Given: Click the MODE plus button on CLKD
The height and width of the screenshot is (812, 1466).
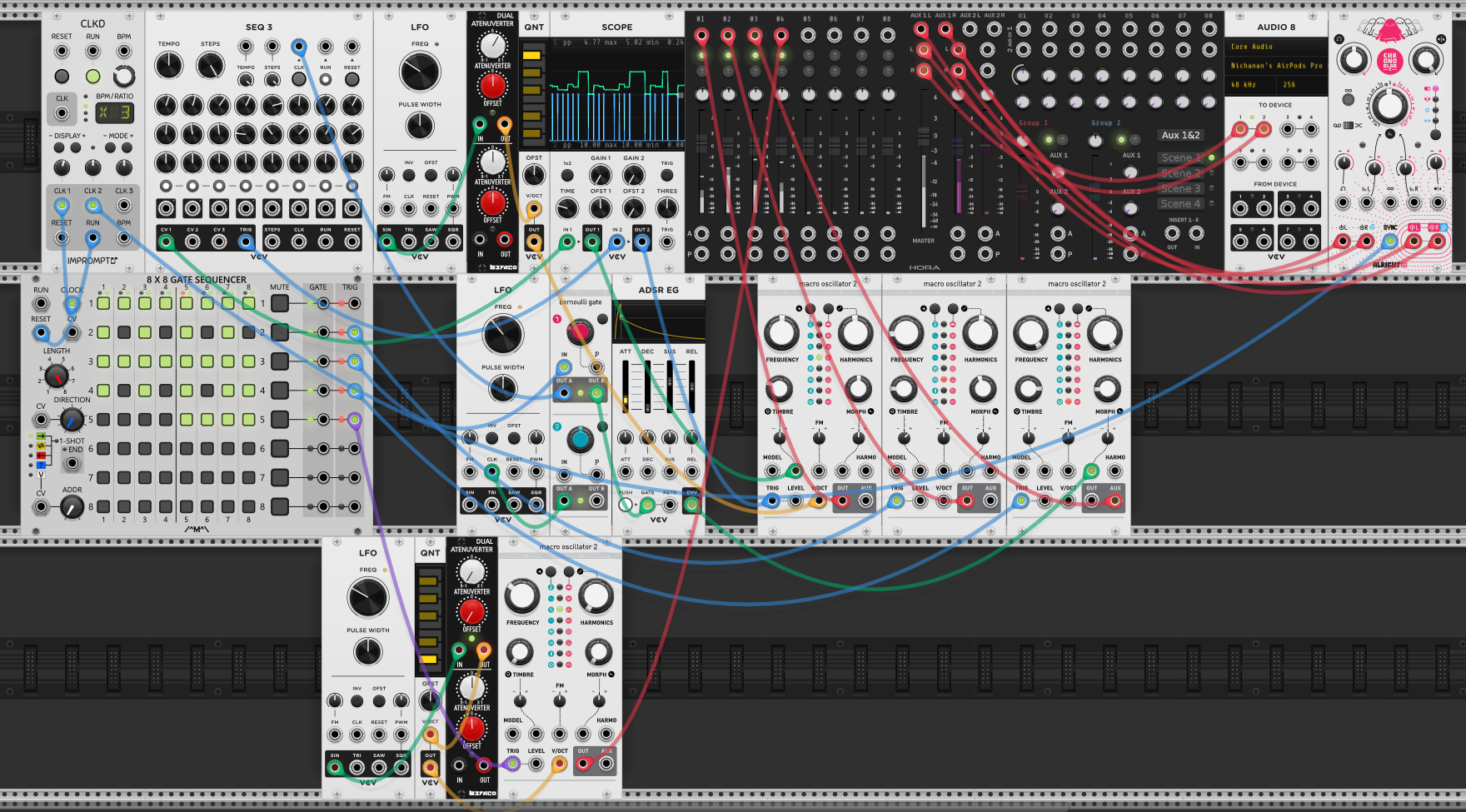Looking at the screenshot, I should tap(127, 148).
